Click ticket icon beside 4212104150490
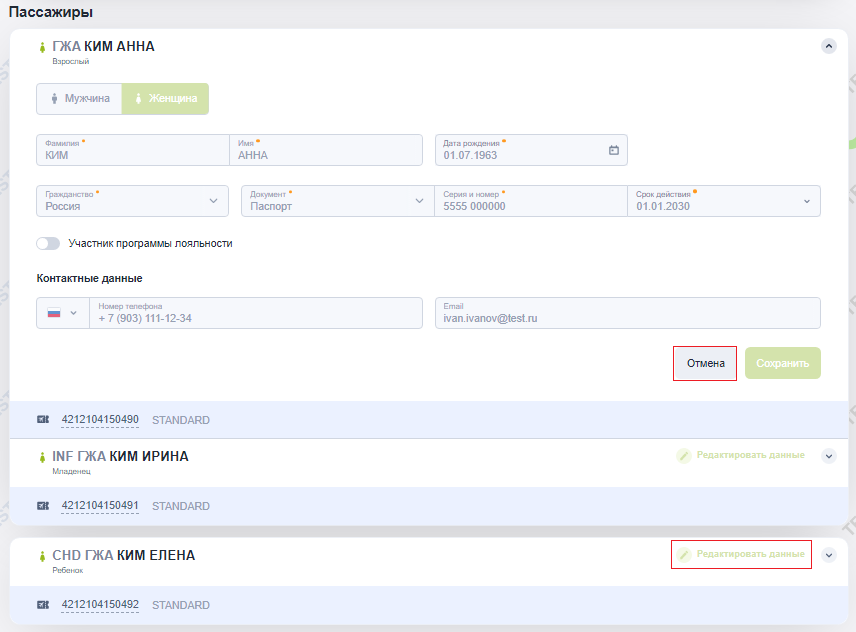Image resolution: width=856 pixels, height=632 pixels. tap(43, 419)
